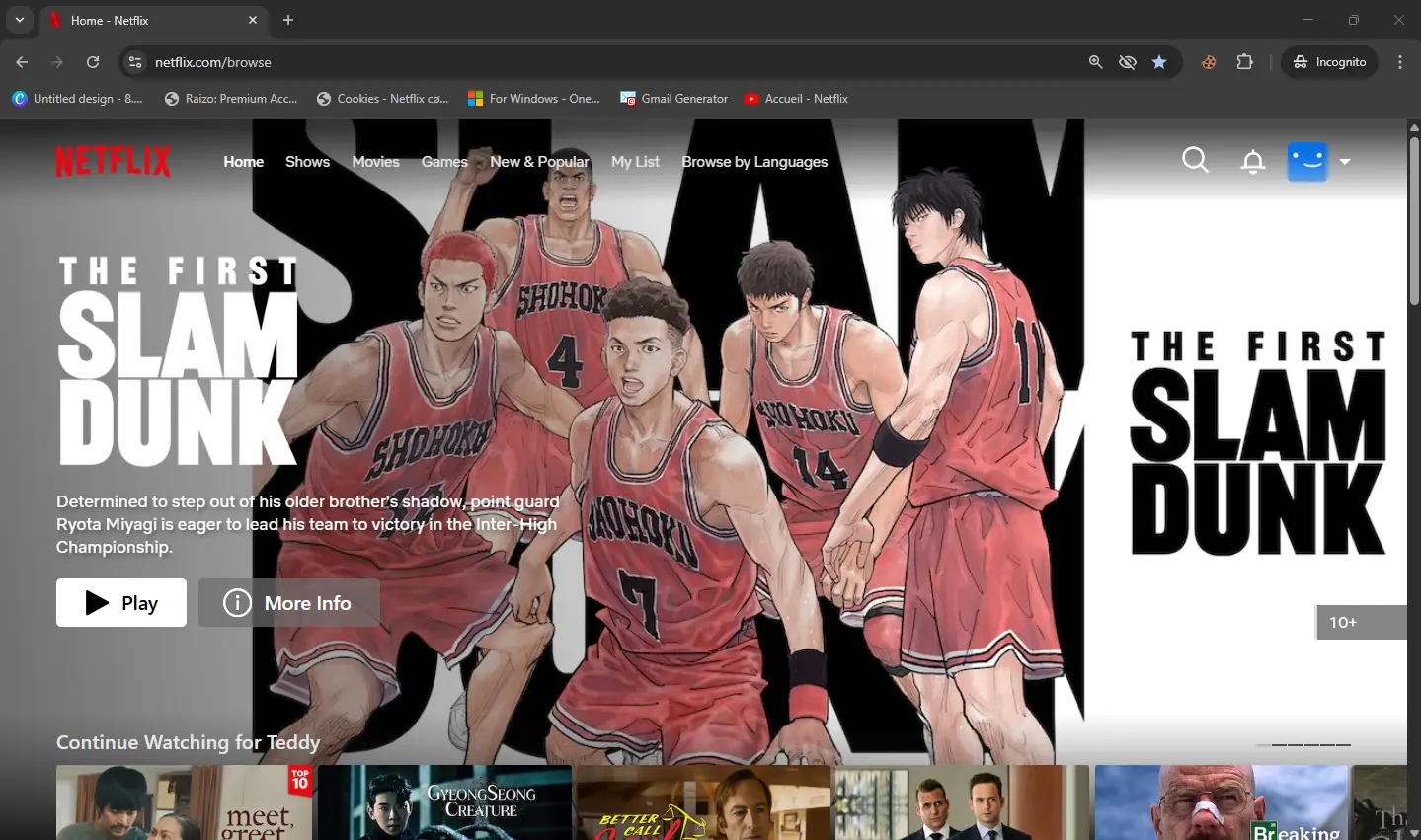Click the Incognito indicator button
The image size is (1421, 840).
click(1329, 62)
